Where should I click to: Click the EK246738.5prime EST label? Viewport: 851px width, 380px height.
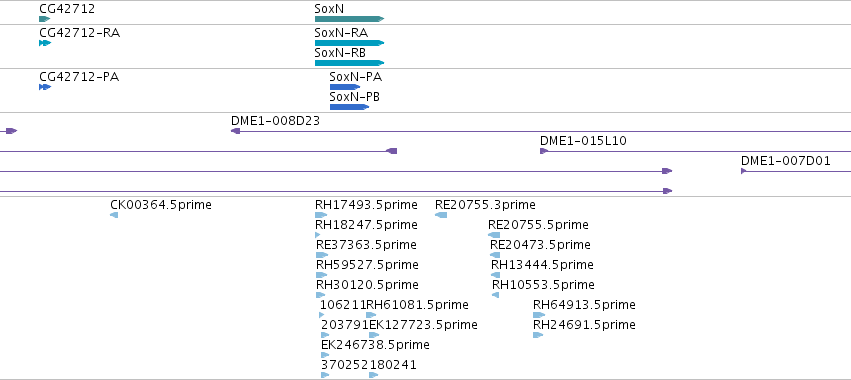tap(375, 345)
